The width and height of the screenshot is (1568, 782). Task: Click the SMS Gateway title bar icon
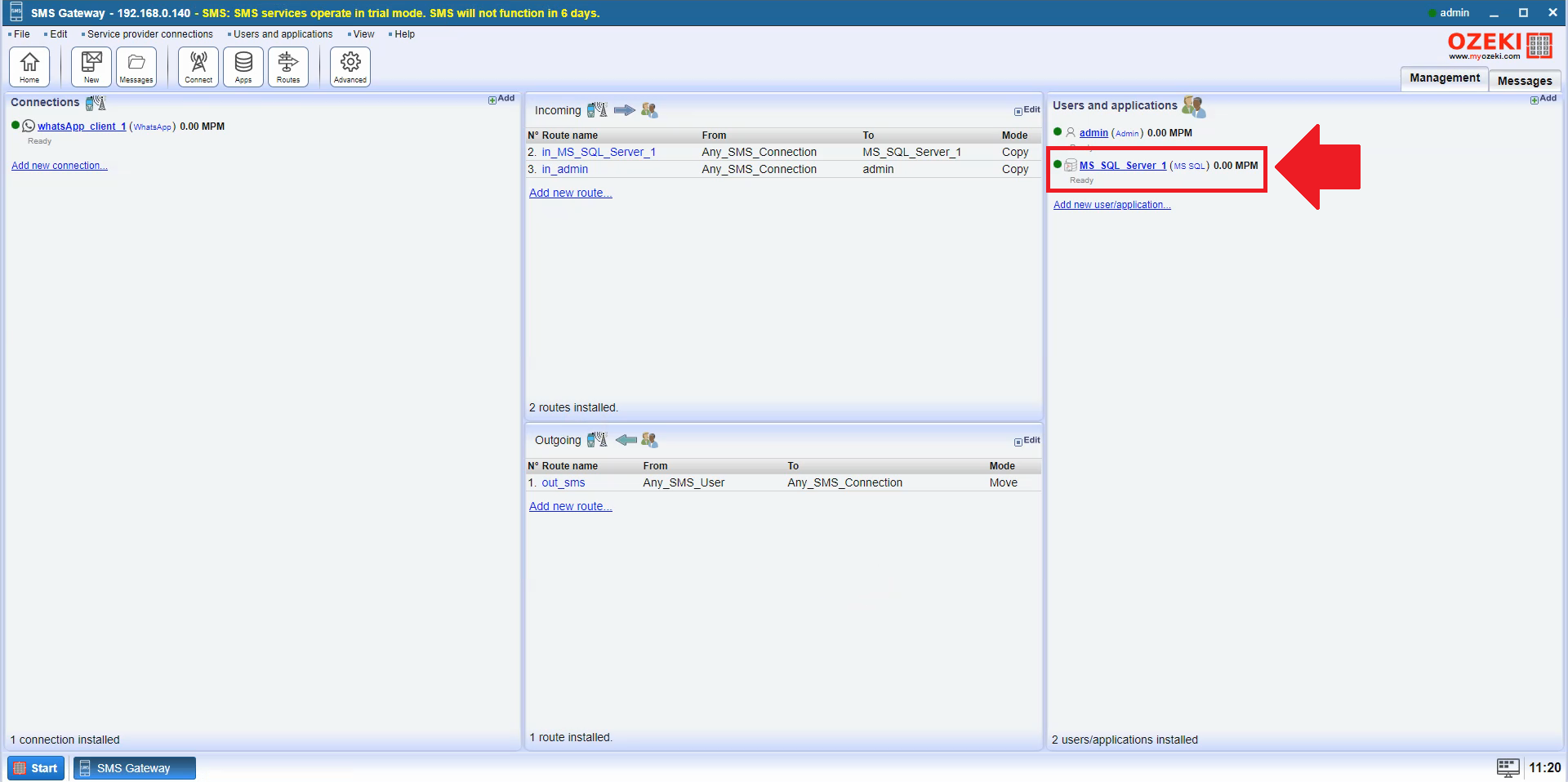pyautogui.click(x=16, y=12)
